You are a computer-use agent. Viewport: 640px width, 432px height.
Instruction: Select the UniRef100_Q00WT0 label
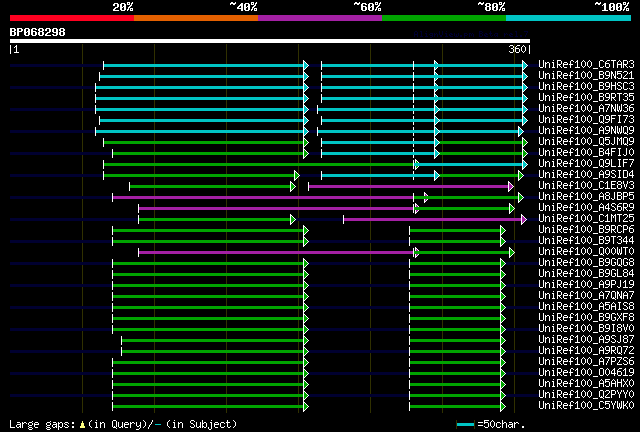586,252
